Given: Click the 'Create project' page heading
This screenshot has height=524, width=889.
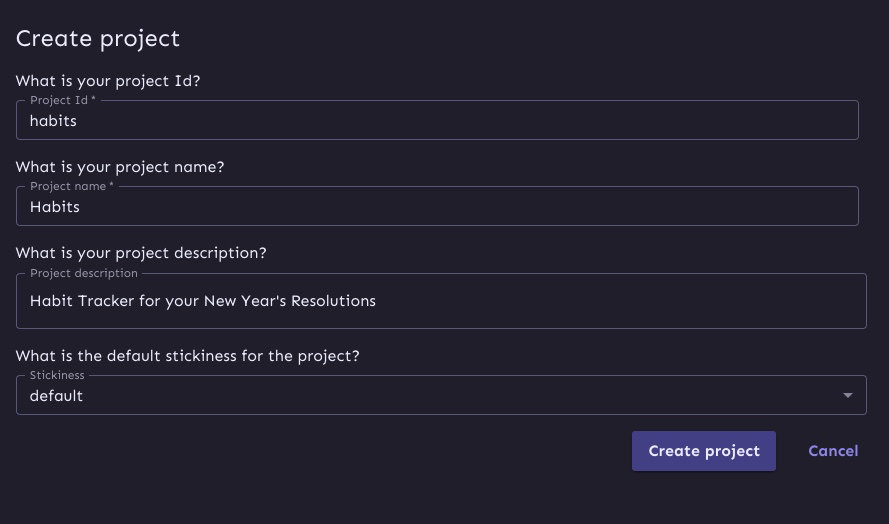Looking at the screenshot, I should coord(98,39).
